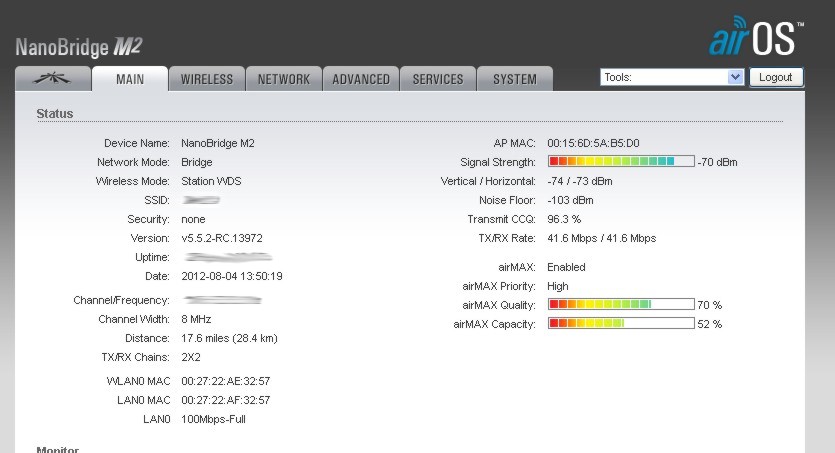
Task: Click the TX/RX Chains value 2X2
Action: pyautogui.click(x=191, y=357)
